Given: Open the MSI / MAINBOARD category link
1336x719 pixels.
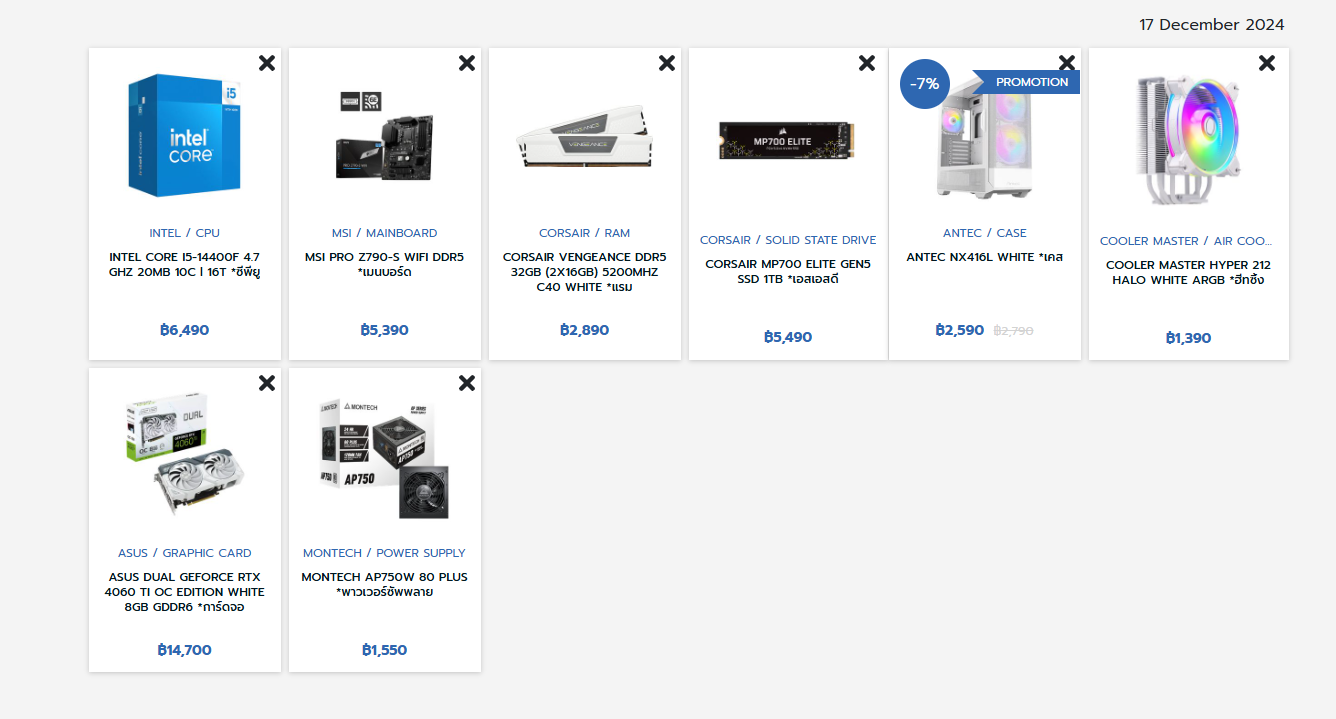Looking at the screenshot, I should 385,233.
